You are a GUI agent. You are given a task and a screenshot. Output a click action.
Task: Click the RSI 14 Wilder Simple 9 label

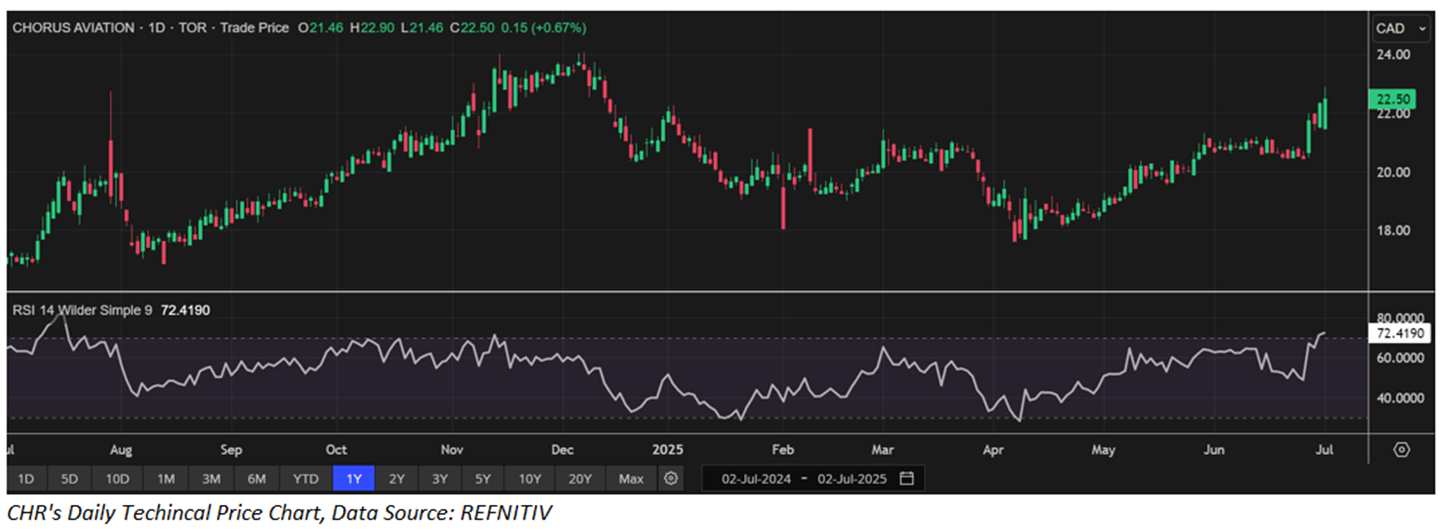coord(81,310)
